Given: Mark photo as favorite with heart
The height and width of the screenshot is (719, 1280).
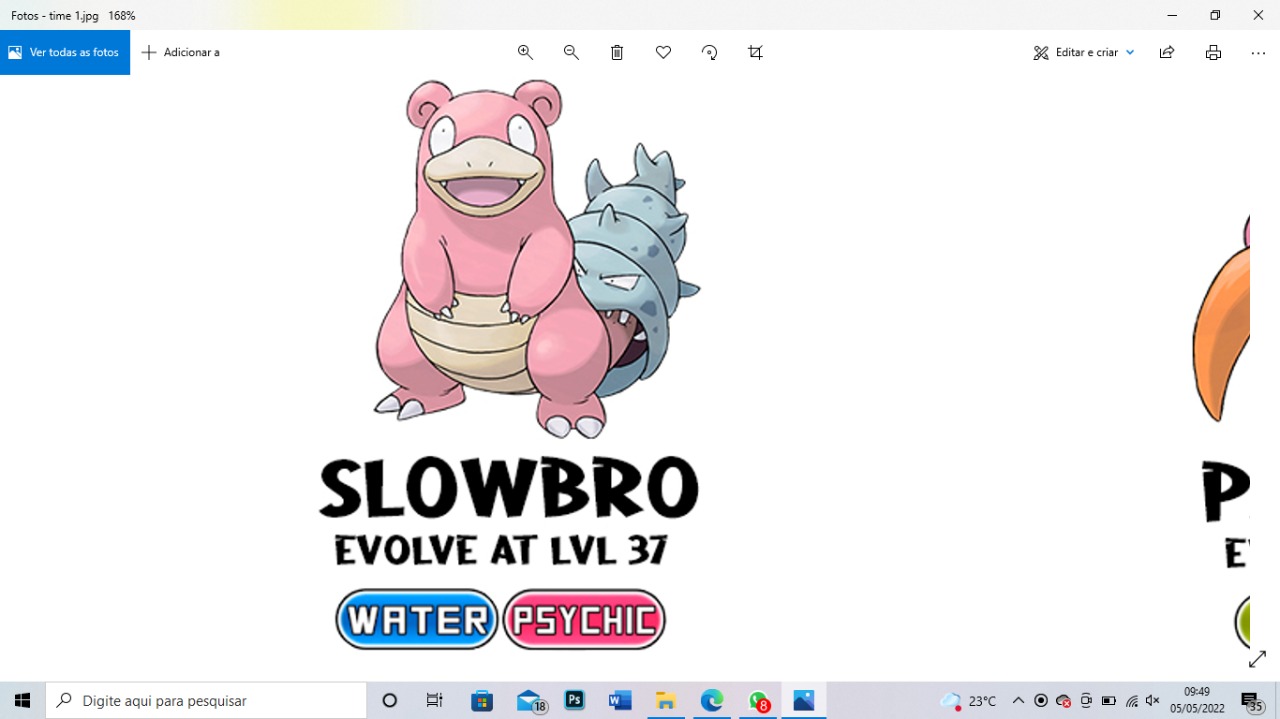Looking at the screenshot, I should (x=663, y=52).
